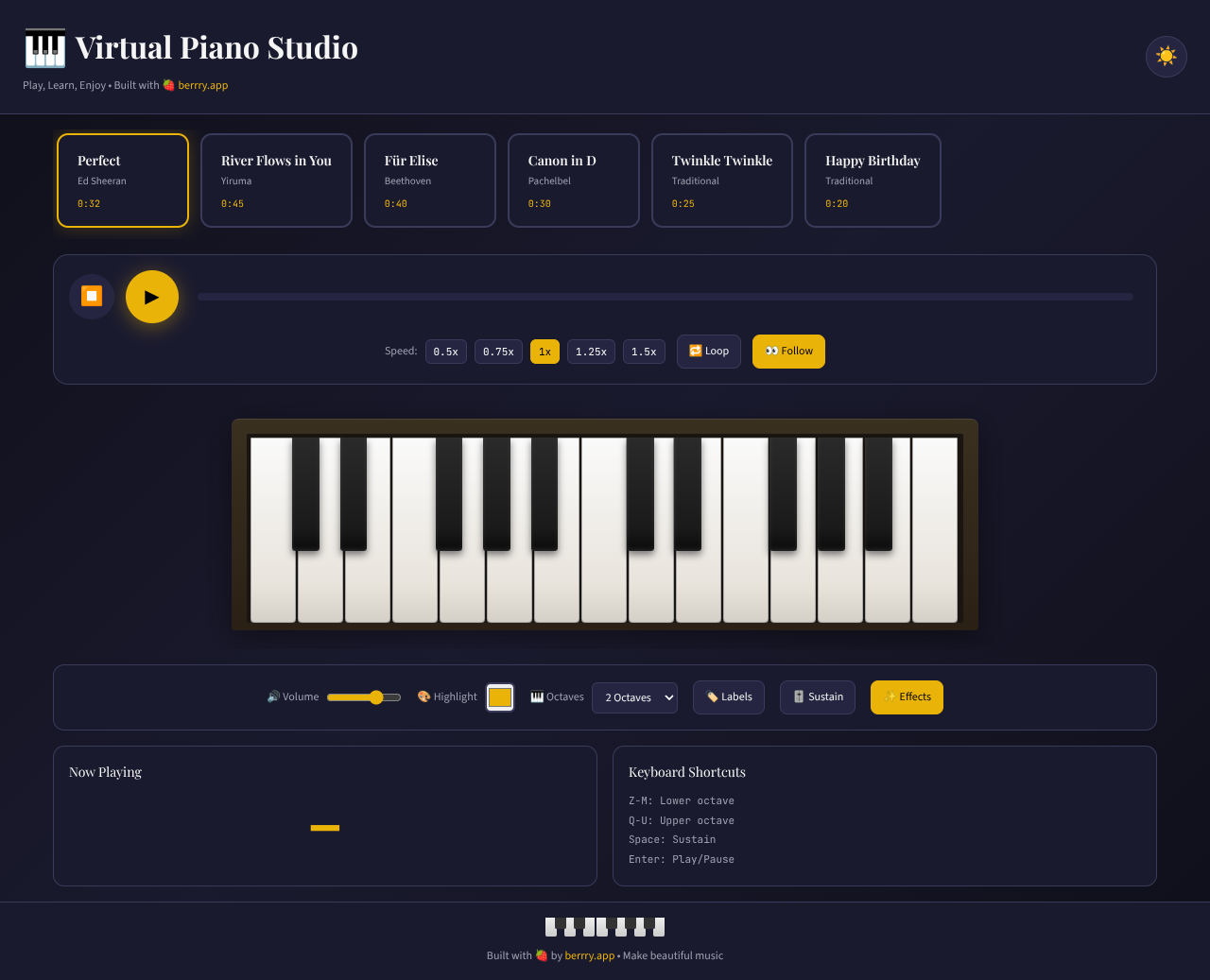Click the Effects sparkle button
This screenshot has width=1210, height=980.
[x=906, y=696]
